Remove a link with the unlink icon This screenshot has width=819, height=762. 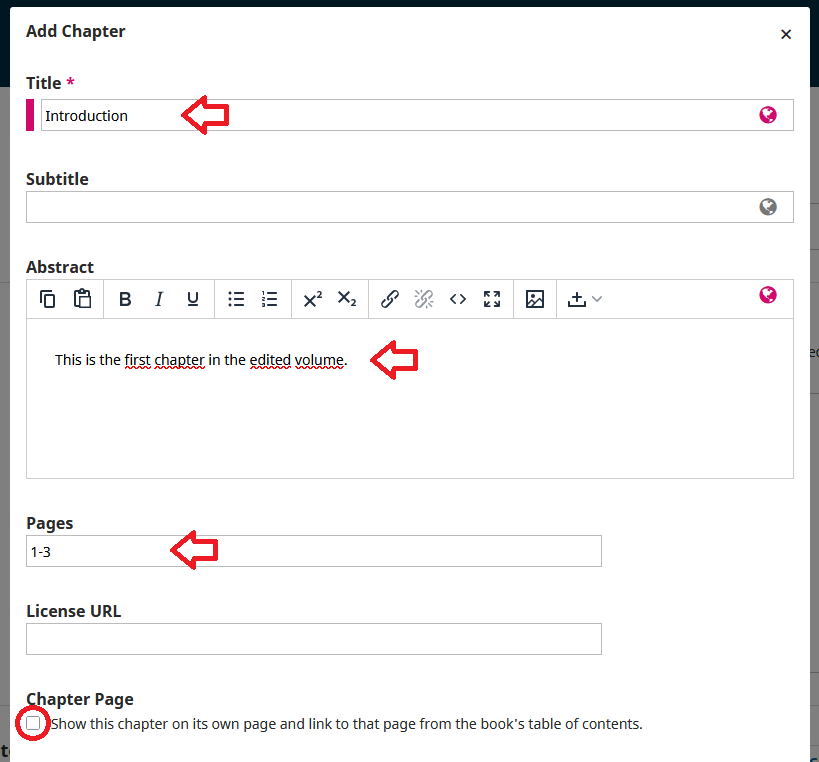(x=423, y=298)
